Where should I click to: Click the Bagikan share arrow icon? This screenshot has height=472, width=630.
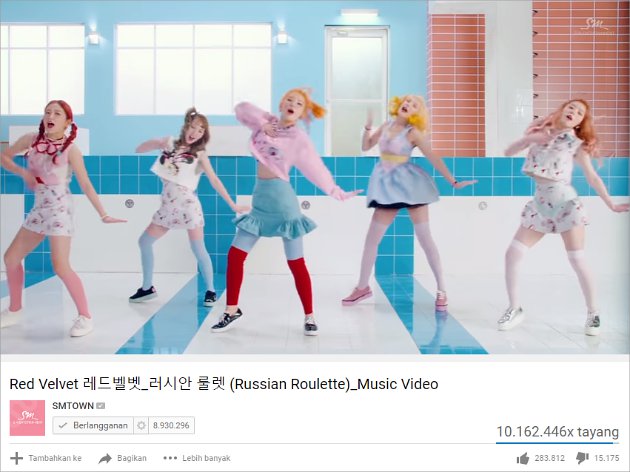coord(105,458)
